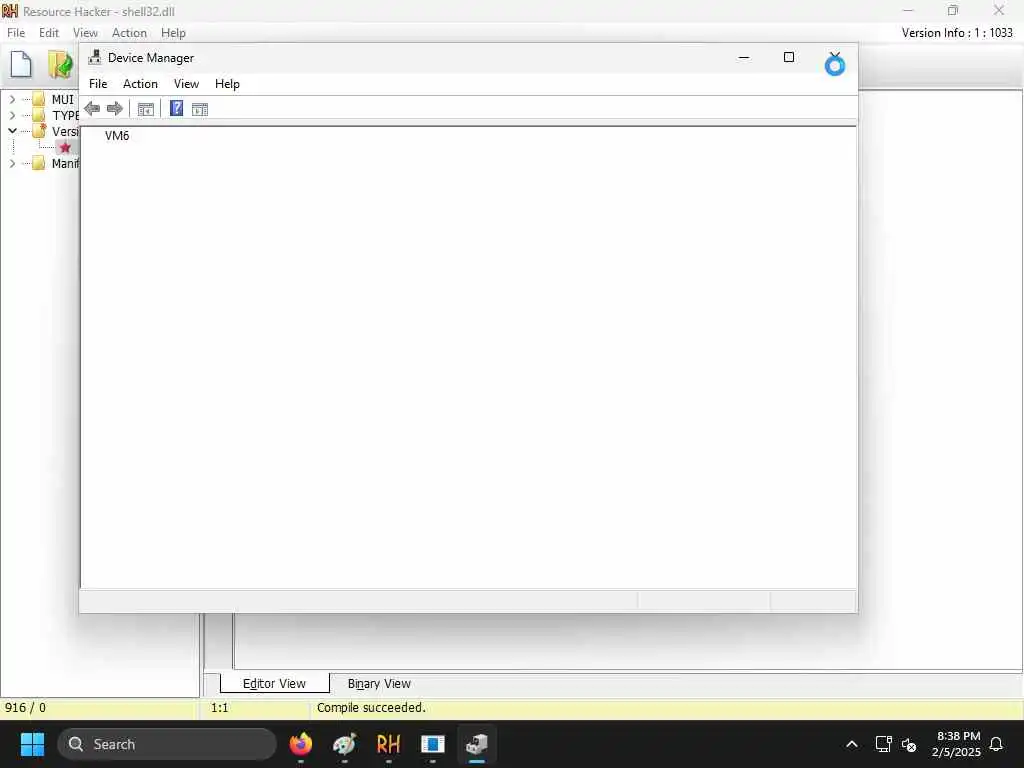Maximize the Device Manager window
Image resolution: width=1024 pixels, height=768 pixels.
(789, 57)
